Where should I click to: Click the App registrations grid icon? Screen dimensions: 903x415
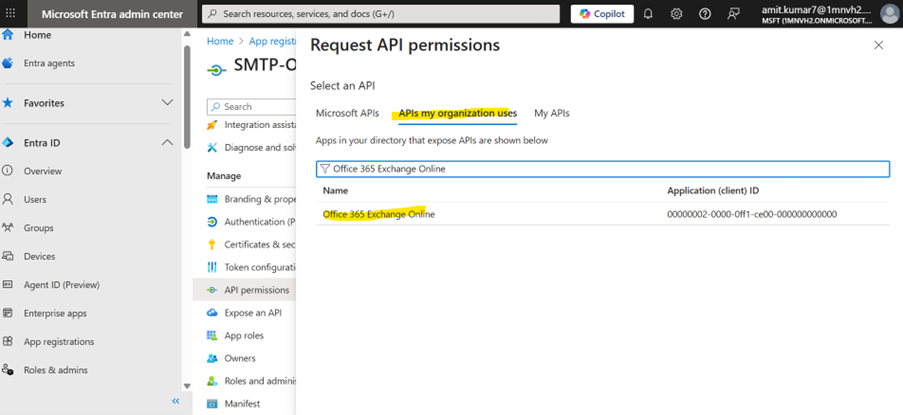pos(7,341)
